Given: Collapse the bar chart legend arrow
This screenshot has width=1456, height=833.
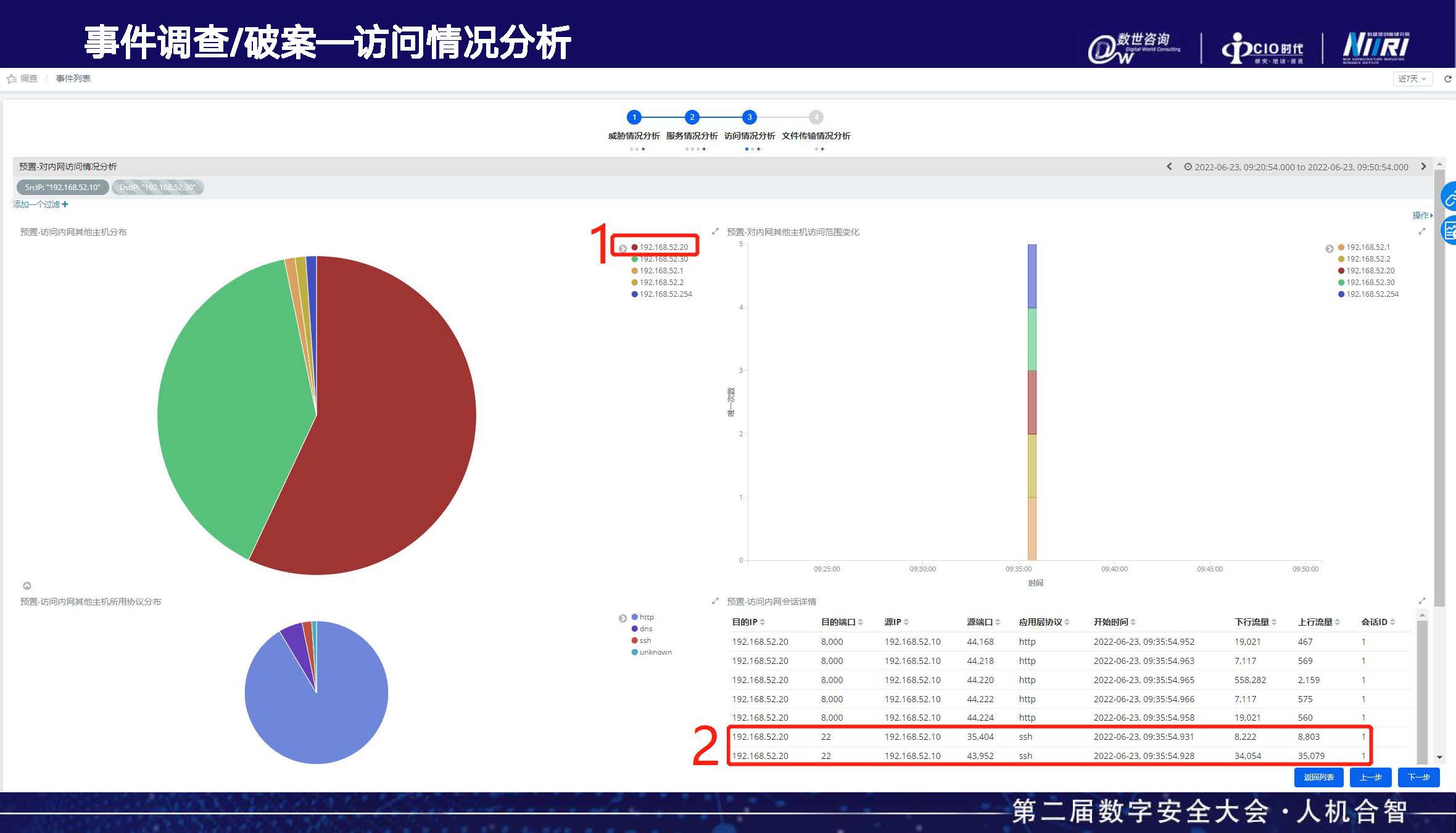Looking at the screenshot, I should coord(1330,249).
